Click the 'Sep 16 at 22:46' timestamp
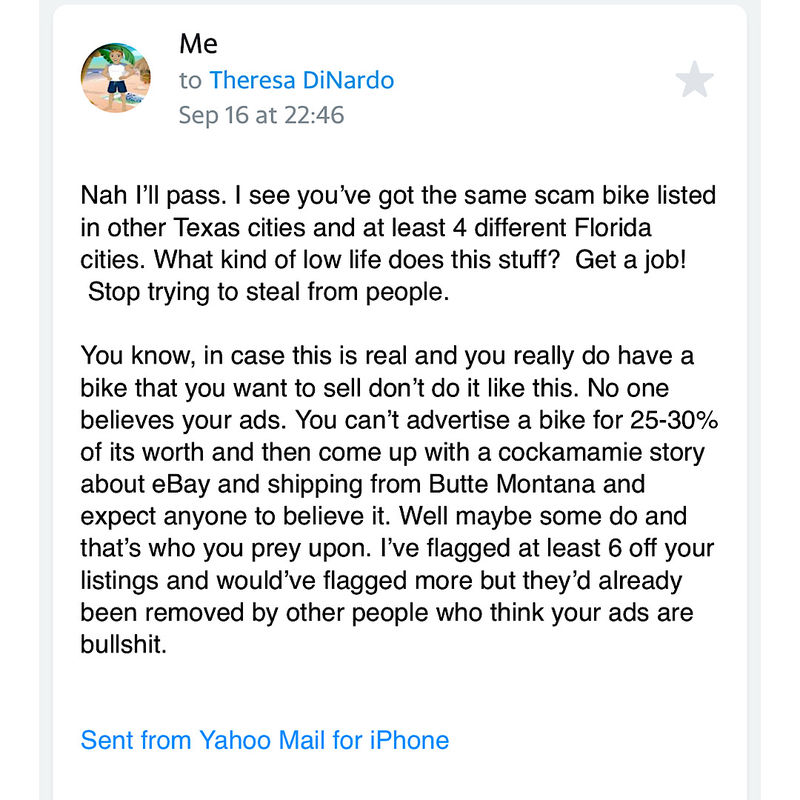The image size is (800, 800). 261,115
